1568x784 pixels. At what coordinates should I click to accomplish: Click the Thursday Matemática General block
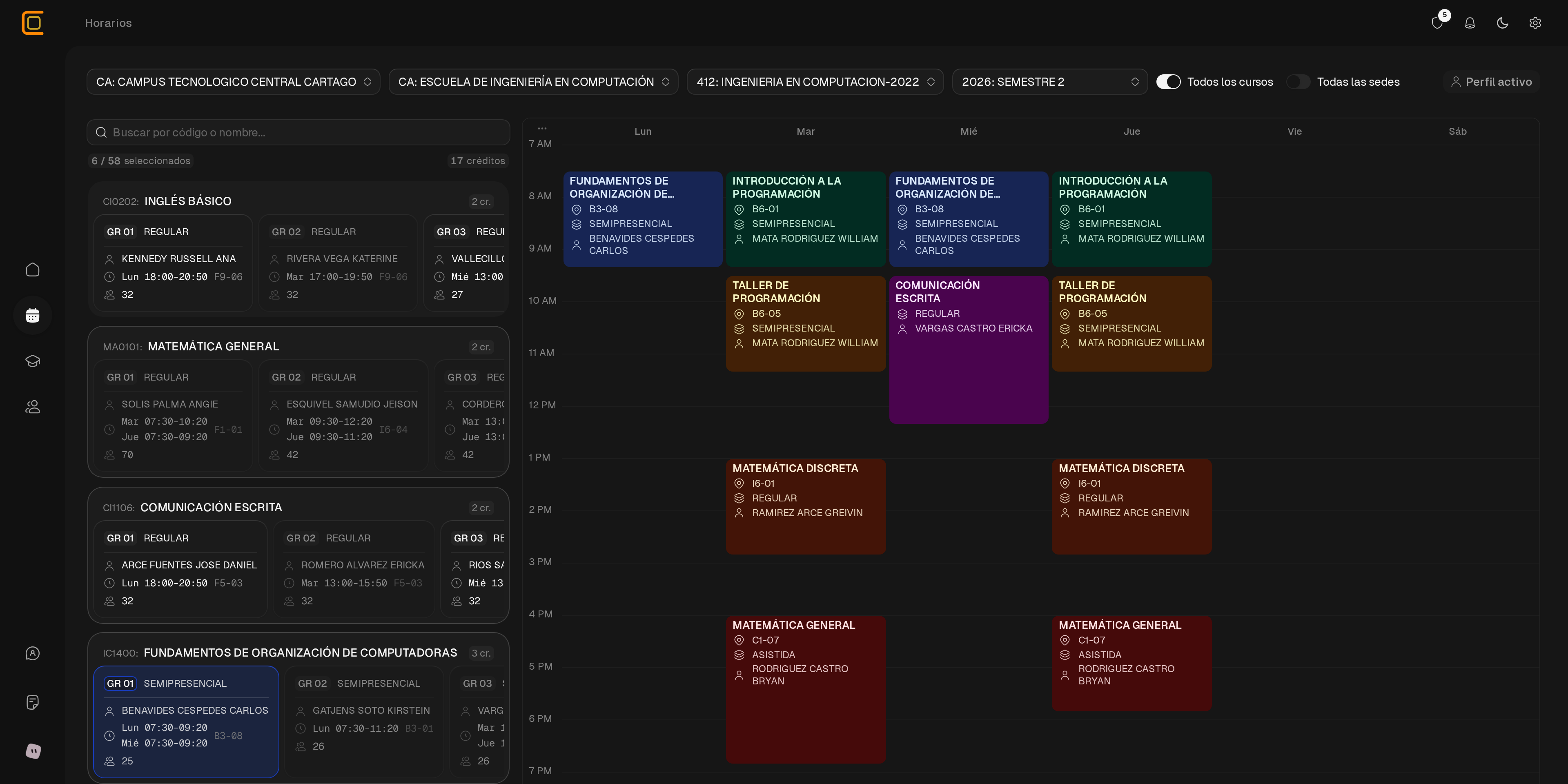[x=1131, y=664]
